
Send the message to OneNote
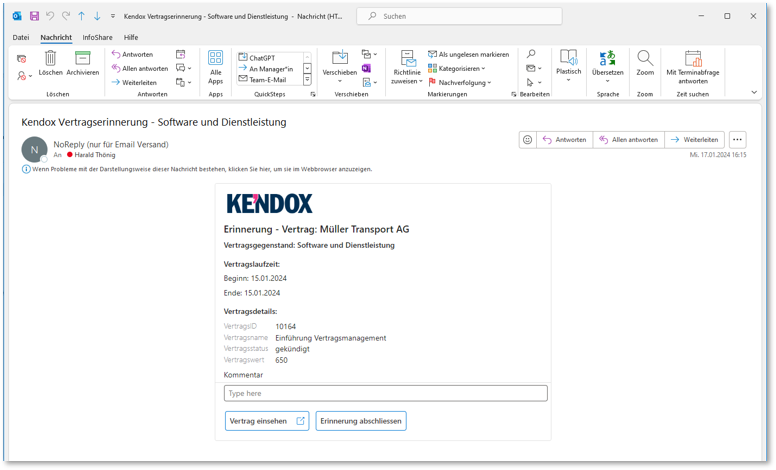tap(366, 68)
